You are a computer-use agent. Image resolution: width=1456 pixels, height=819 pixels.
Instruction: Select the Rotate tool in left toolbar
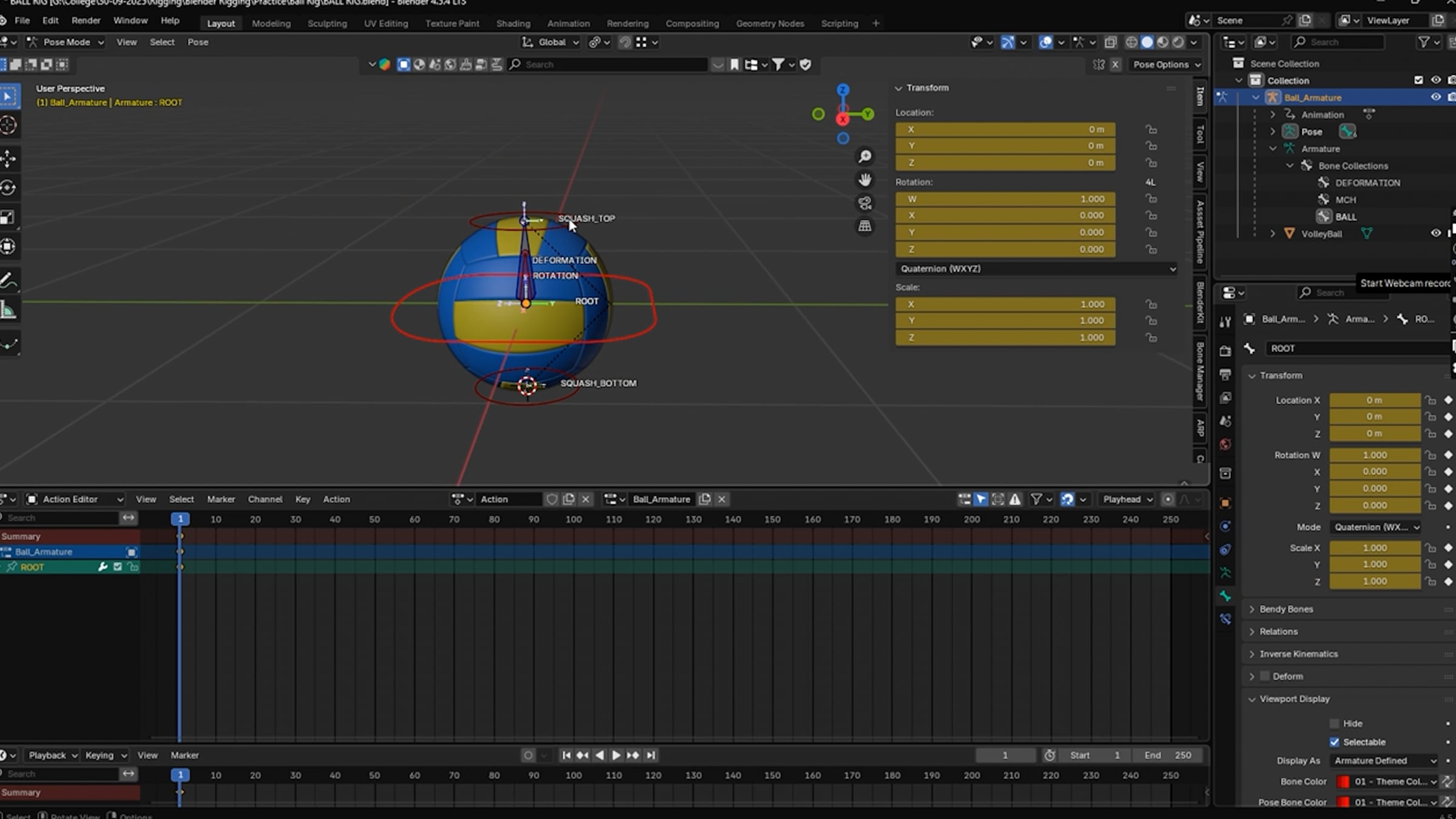point(8,188)
